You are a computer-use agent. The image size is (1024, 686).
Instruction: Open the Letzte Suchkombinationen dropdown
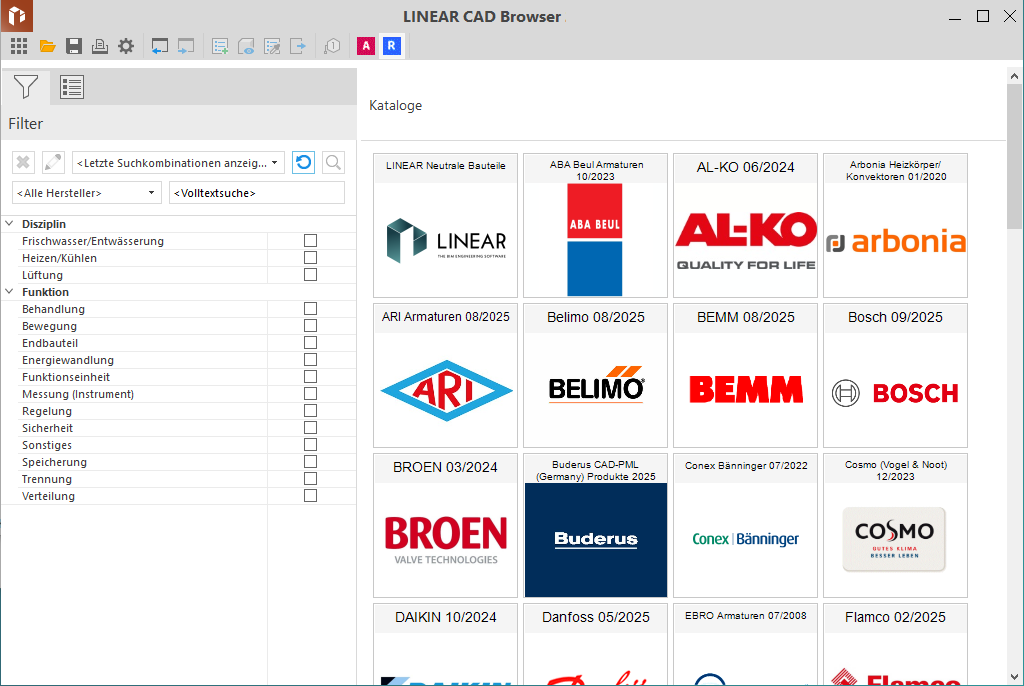[x=178, y=163]
